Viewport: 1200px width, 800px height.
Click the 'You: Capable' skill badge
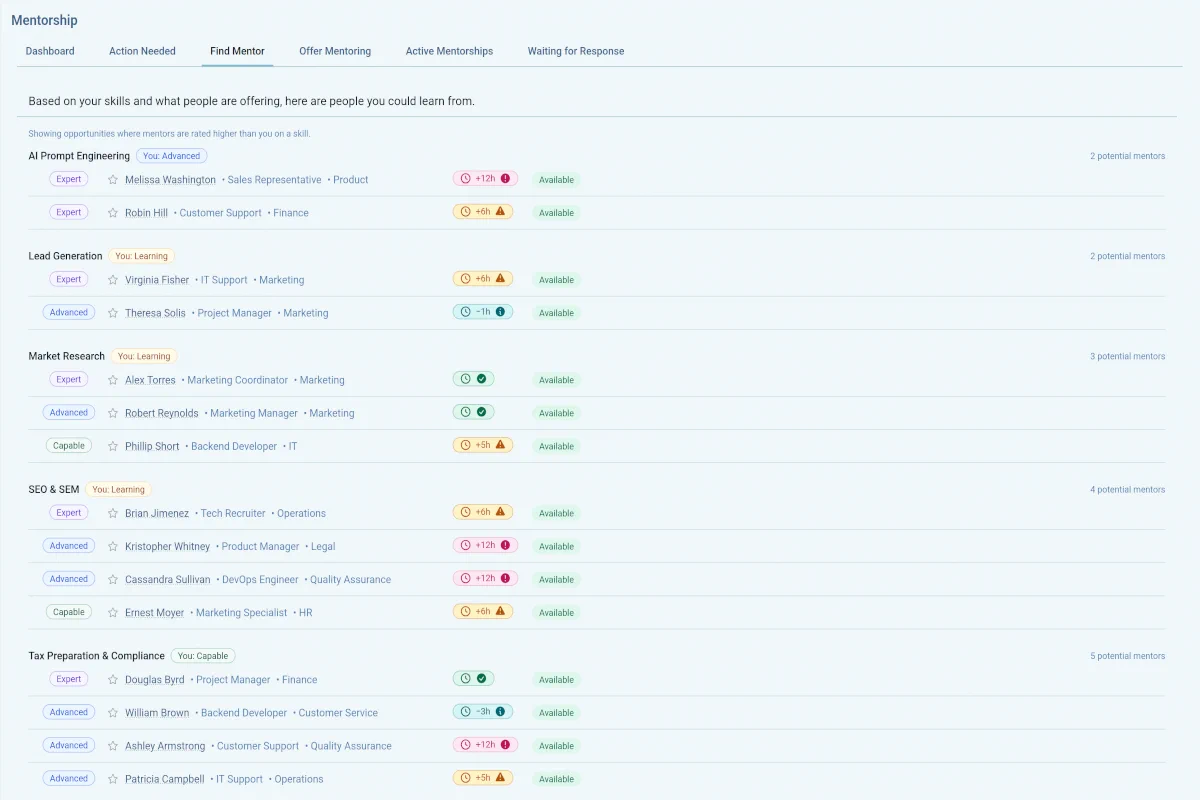(x=203, y=656)
